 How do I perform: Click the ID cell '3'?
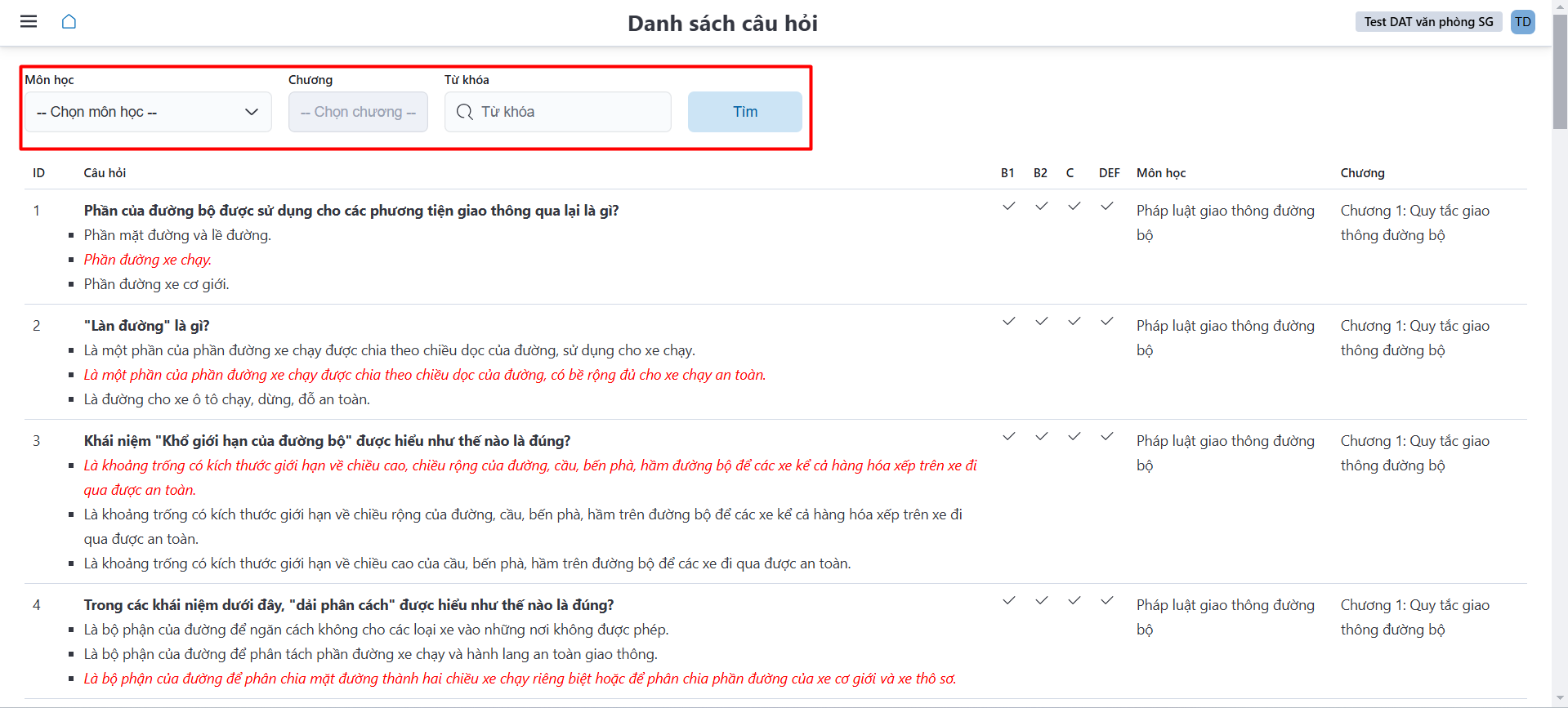click(37, 441)
